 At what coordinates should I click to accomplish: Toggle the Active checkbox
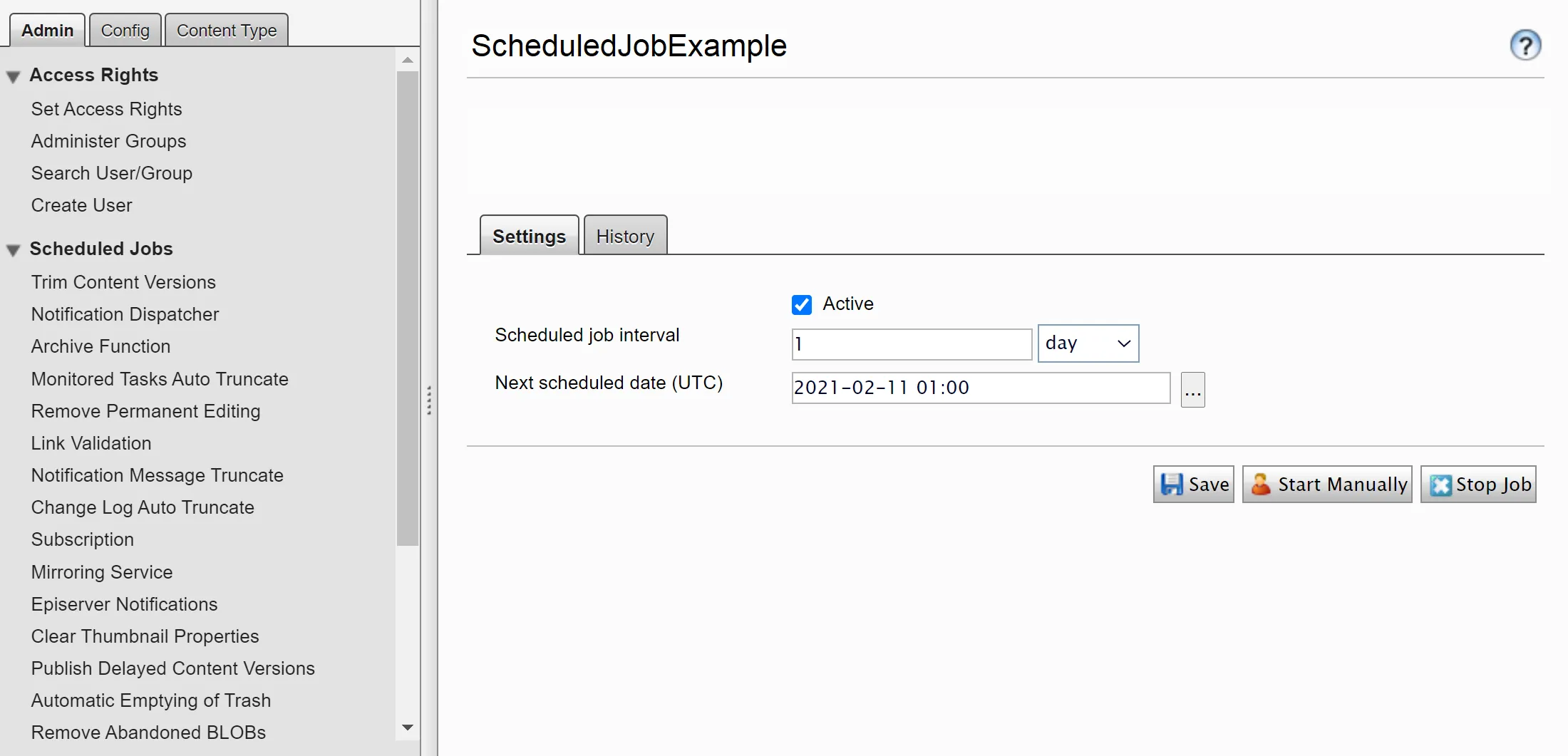pyautogui.click(x=802, y=305)
